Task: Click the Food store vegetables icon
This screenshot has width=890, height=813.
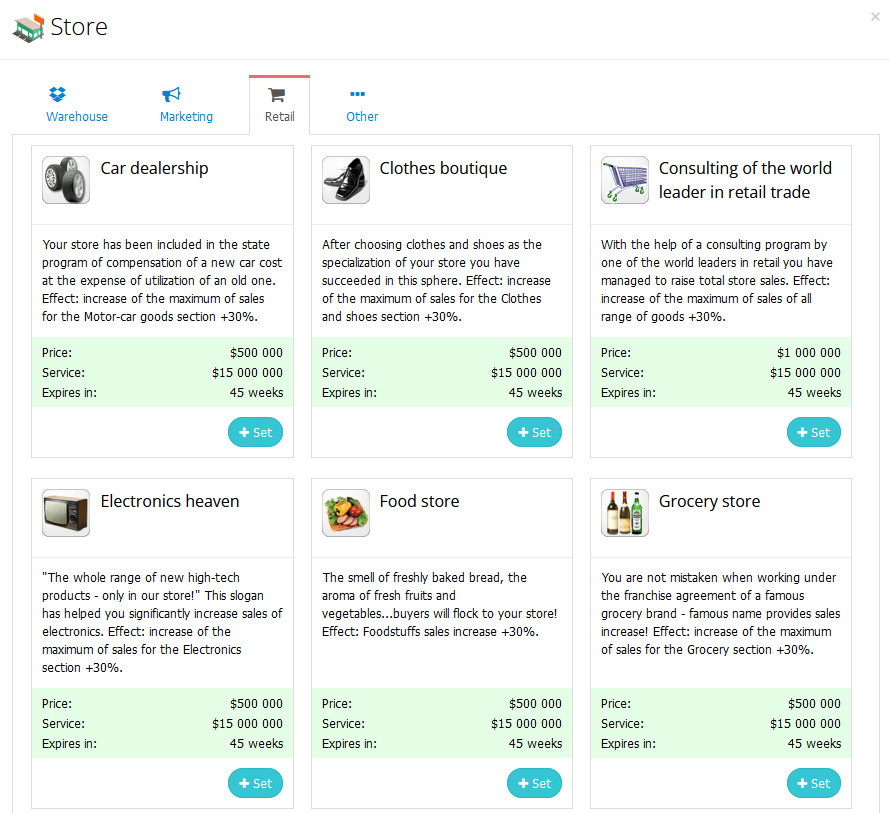Action: [346, 513]
